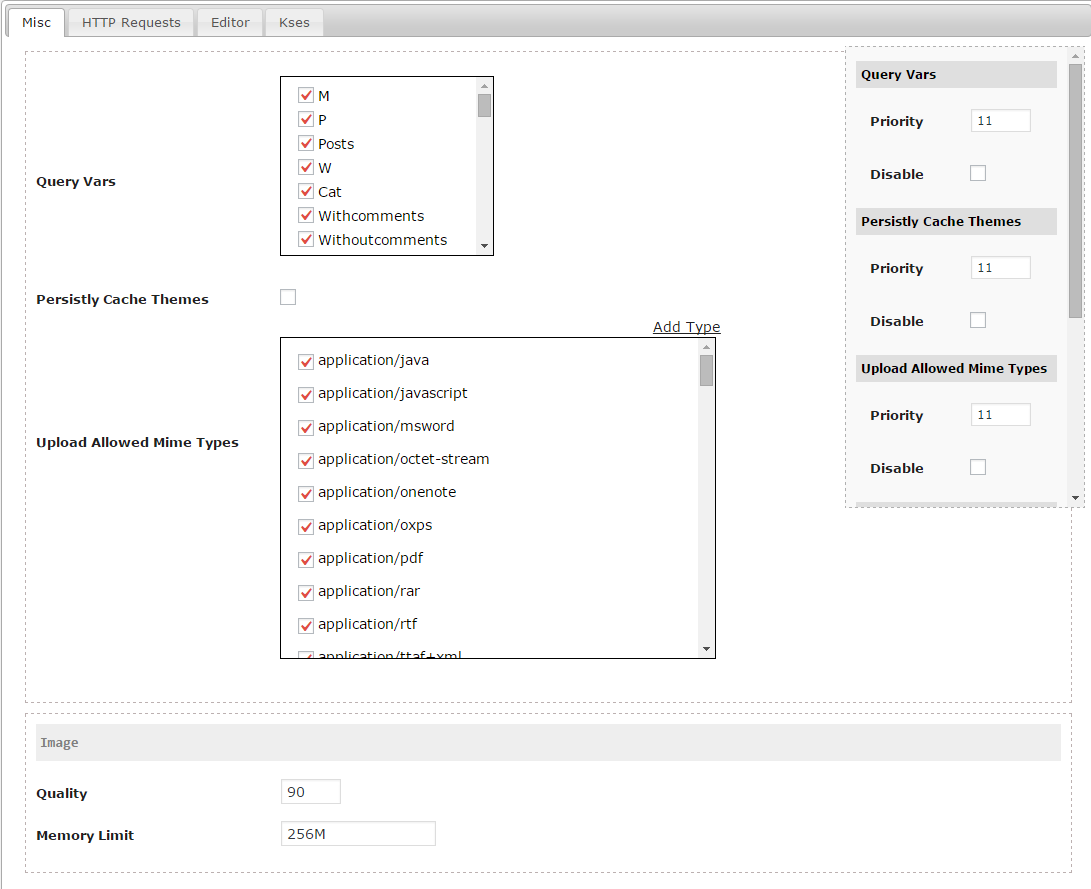This screenshot has height=889, width=1091.
Task: Click side panel scroll-down arrow
Action: (x=1075, y=497)
